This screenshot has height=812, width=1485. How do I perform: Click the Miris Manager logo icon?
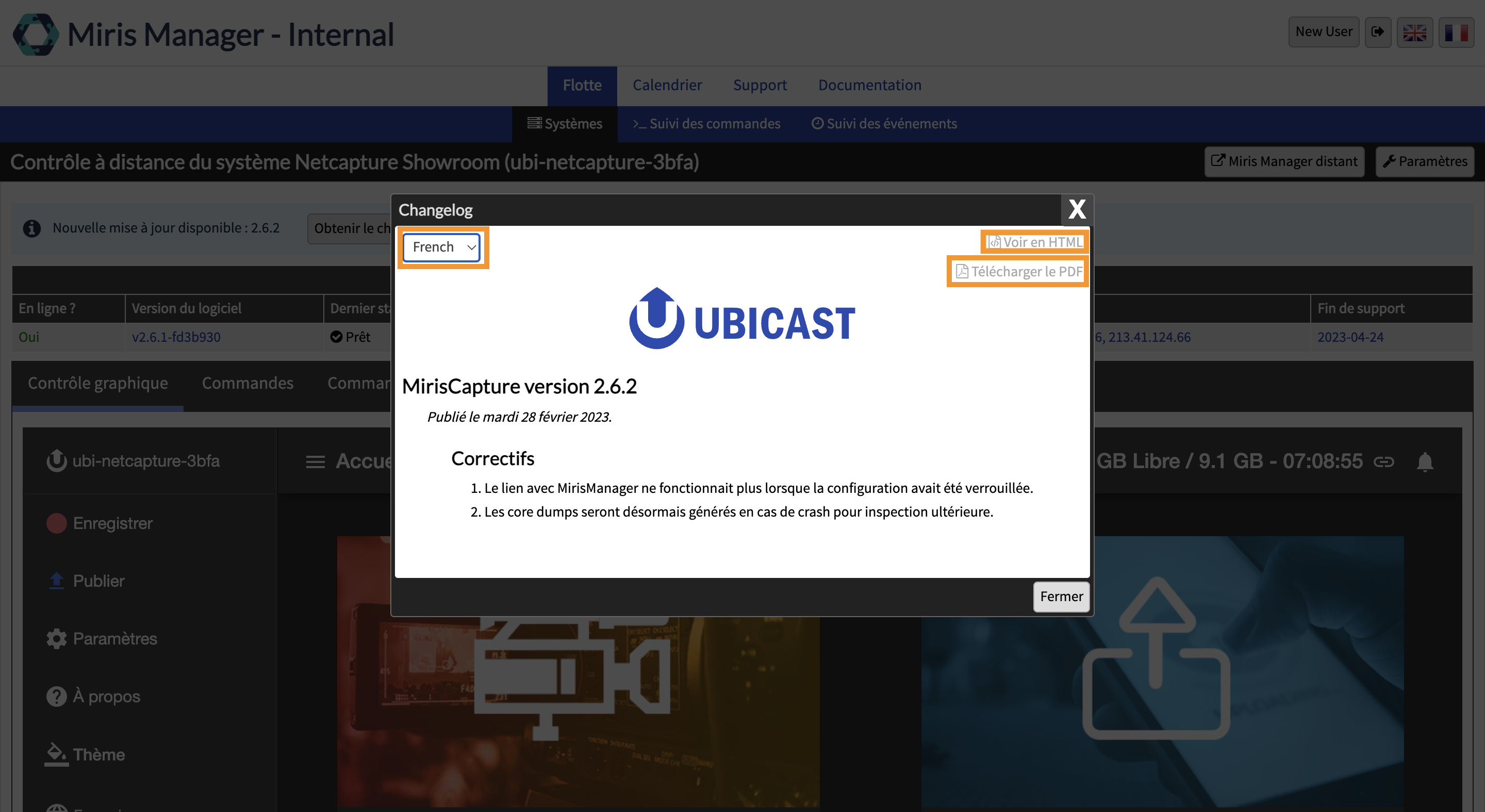(36, 34)
